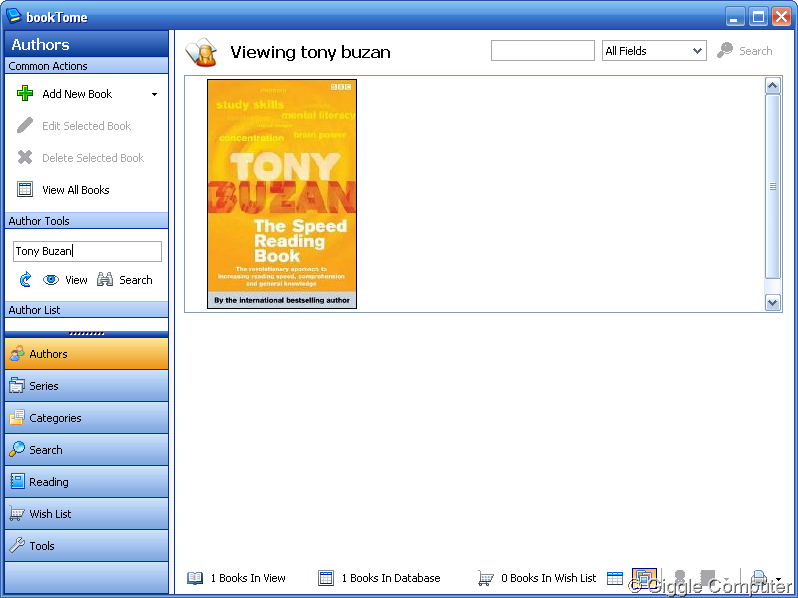Click the Tools wrench icon in navigation

click(x=17, y=545)
